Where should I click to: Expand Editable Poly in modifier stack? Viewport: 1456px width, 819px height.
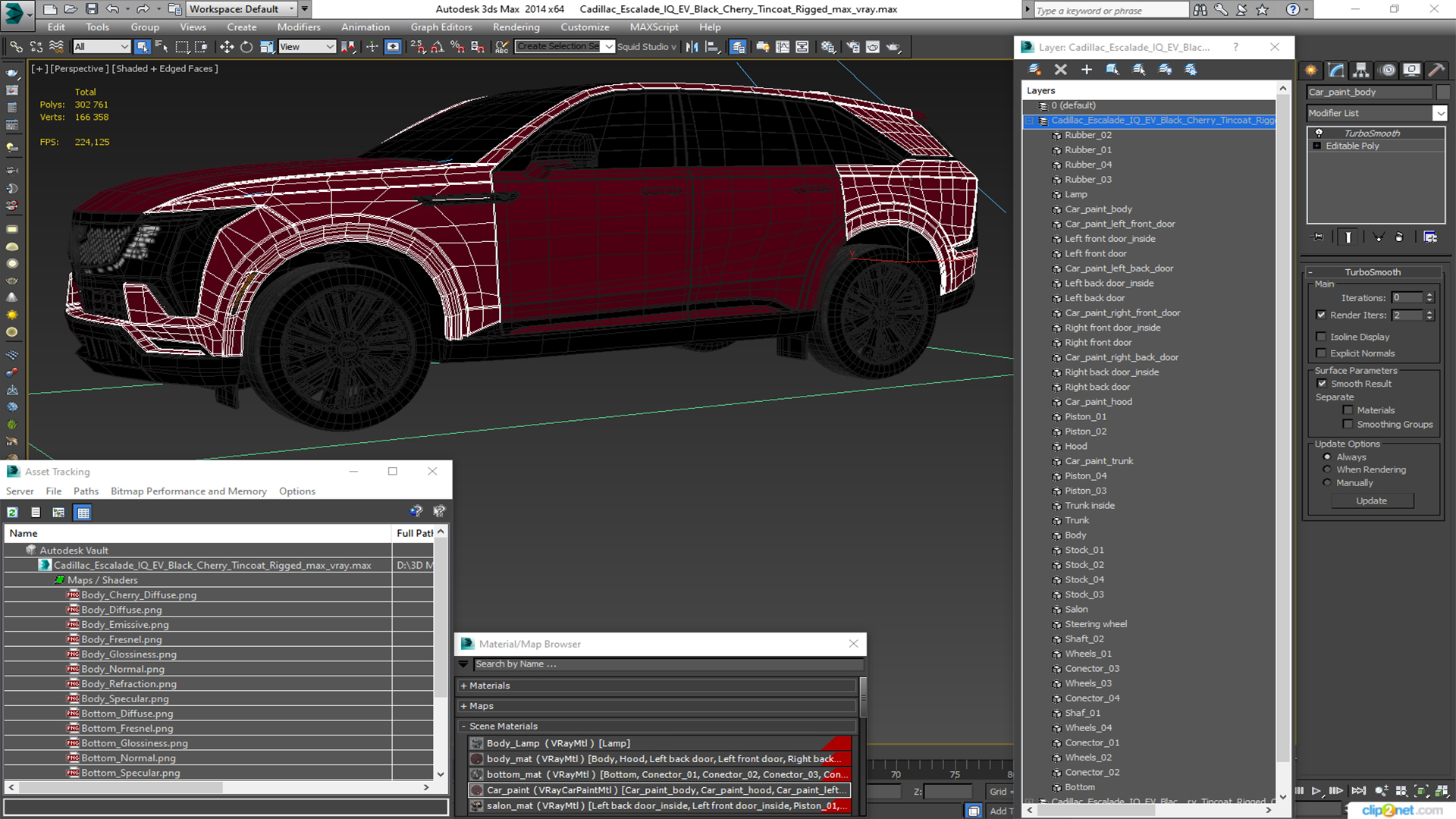tap(1317, 146)
